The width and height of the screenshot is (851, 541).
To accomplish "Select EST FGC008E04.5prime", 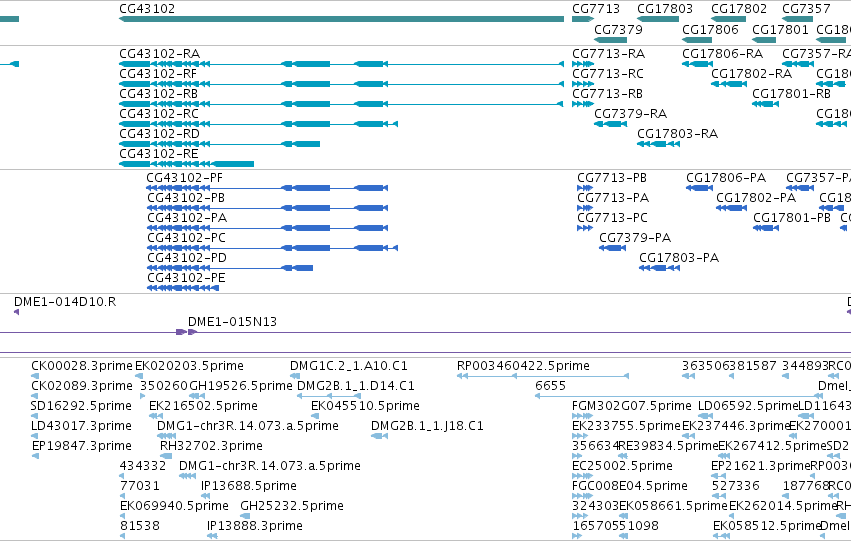I will coord(630,486).
